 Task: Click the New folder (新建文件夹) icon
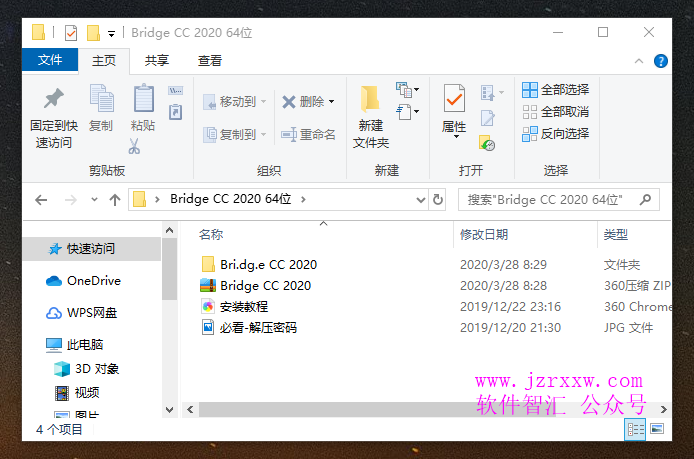click(x=370, y=98)
